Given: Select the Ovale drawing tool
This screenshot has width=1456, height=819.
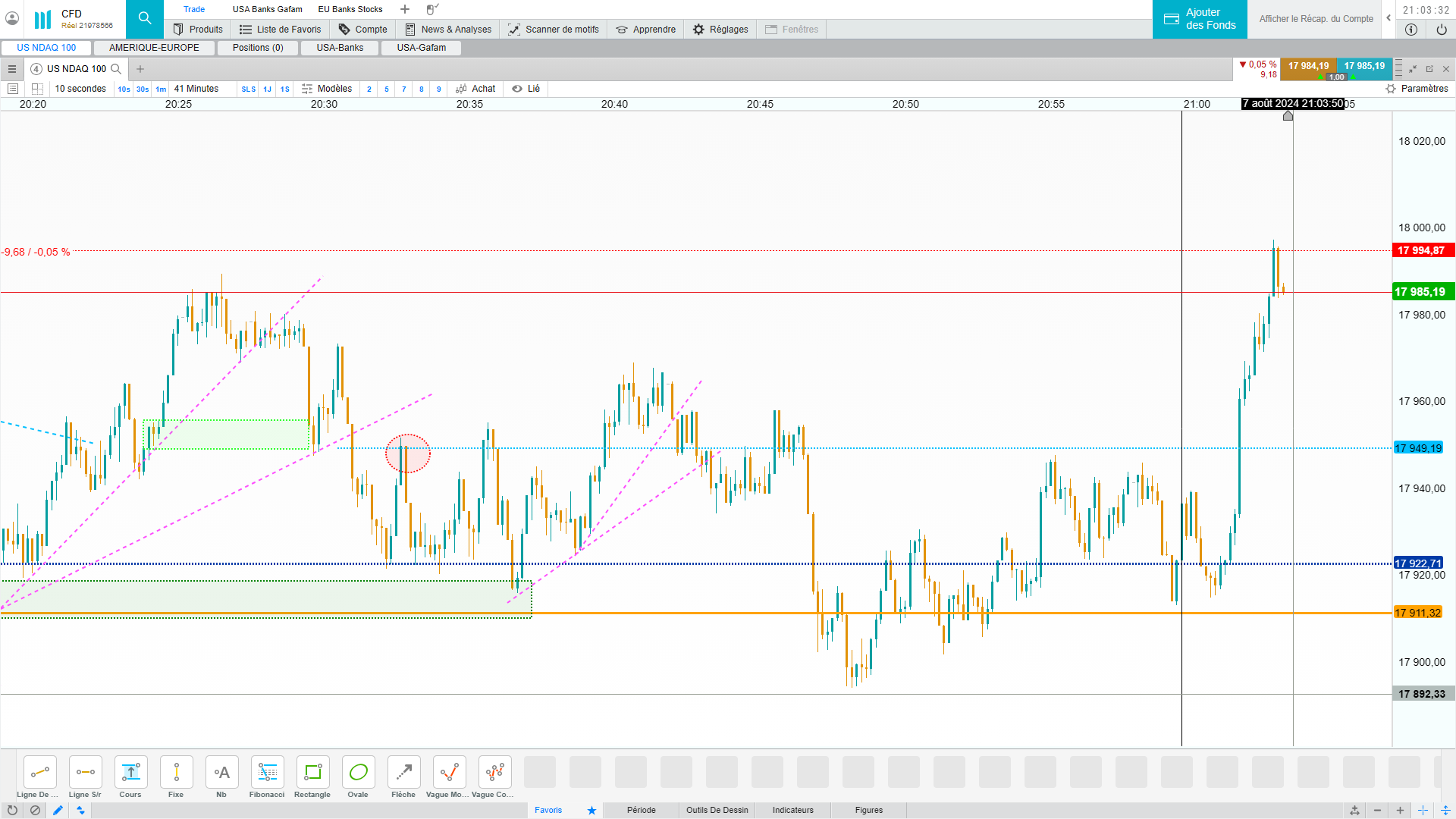Looking at the screenshot, I should [x=358, y=773].
